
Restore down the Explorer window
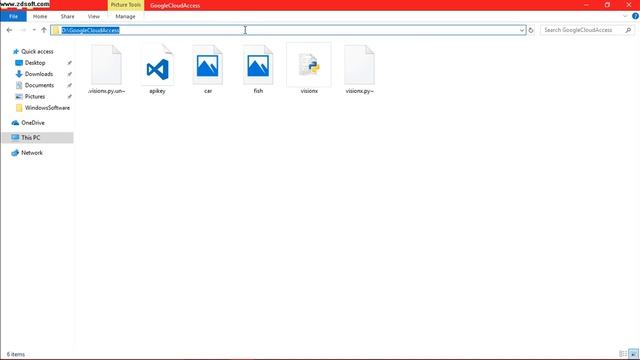pyautogui.click(x=607, y=5)
